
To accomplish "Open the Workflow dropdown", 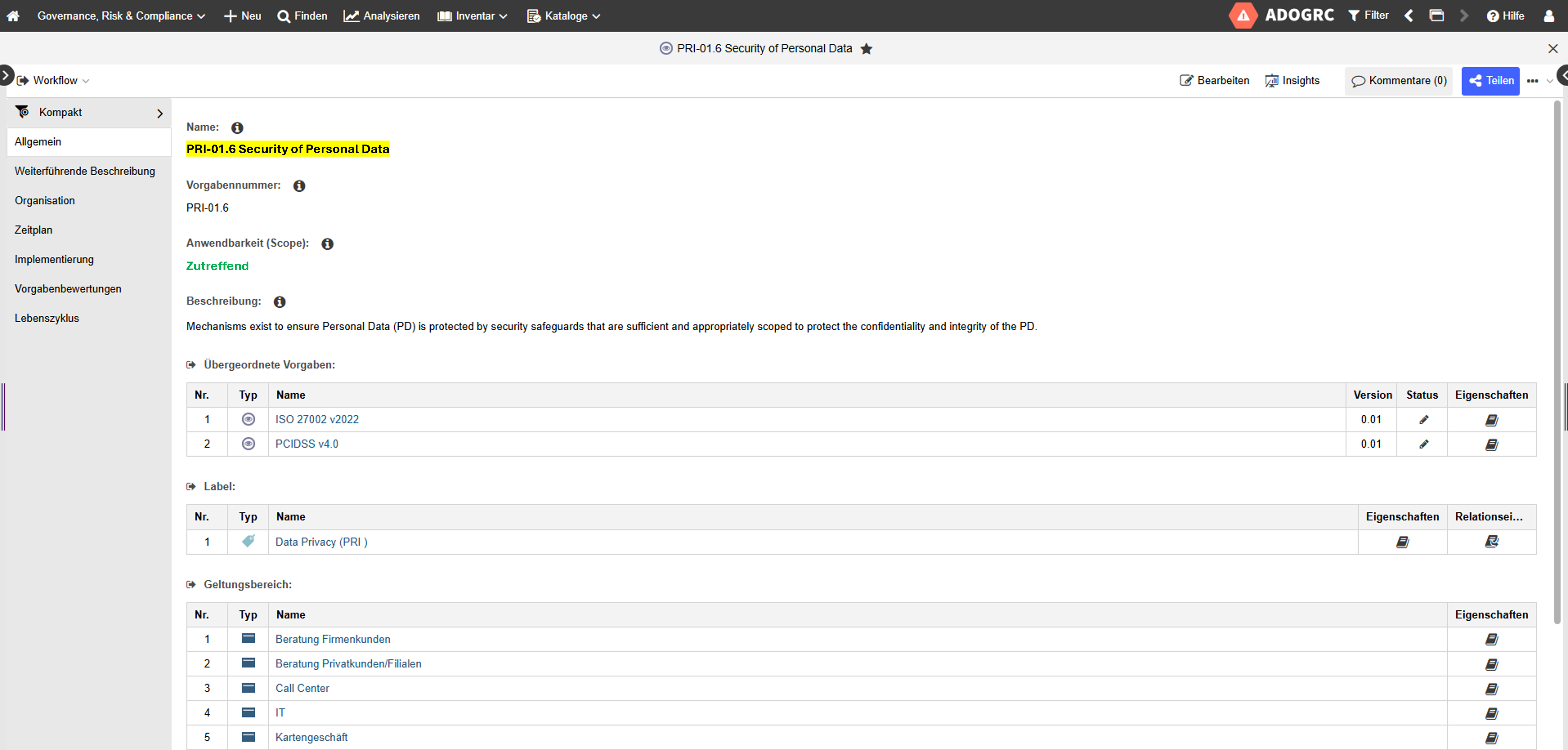I will (53, 81).
